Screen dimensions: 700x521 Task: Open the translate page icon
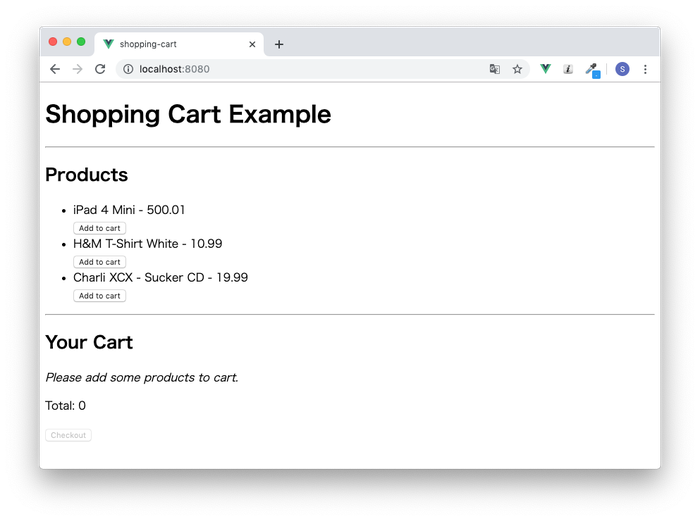pos(495,69)
